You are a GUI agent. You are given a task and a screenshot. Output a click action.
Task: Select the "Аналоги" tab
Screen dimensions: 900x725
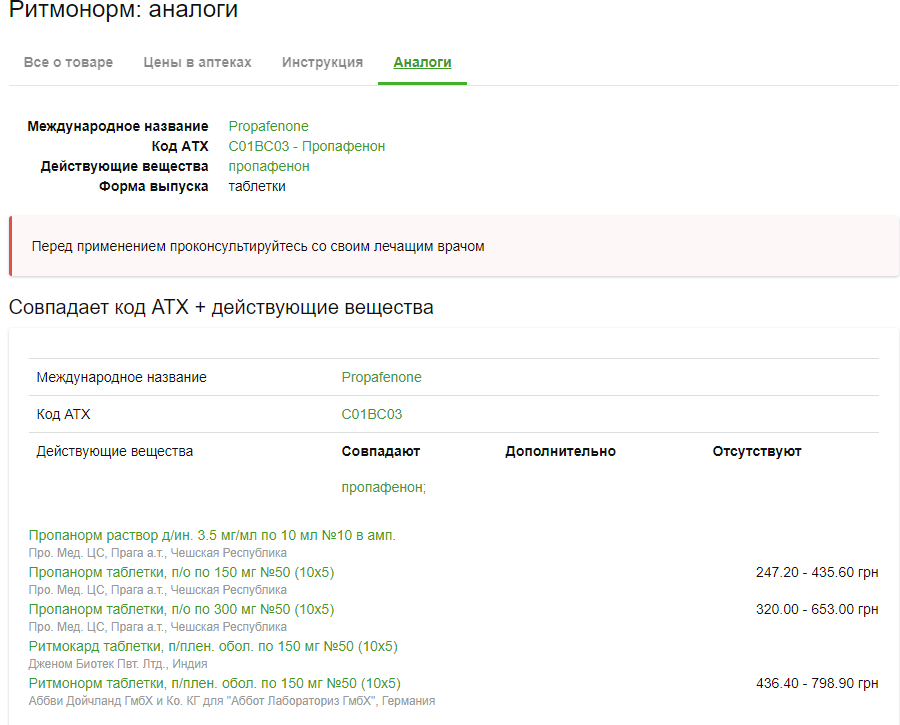422,62
